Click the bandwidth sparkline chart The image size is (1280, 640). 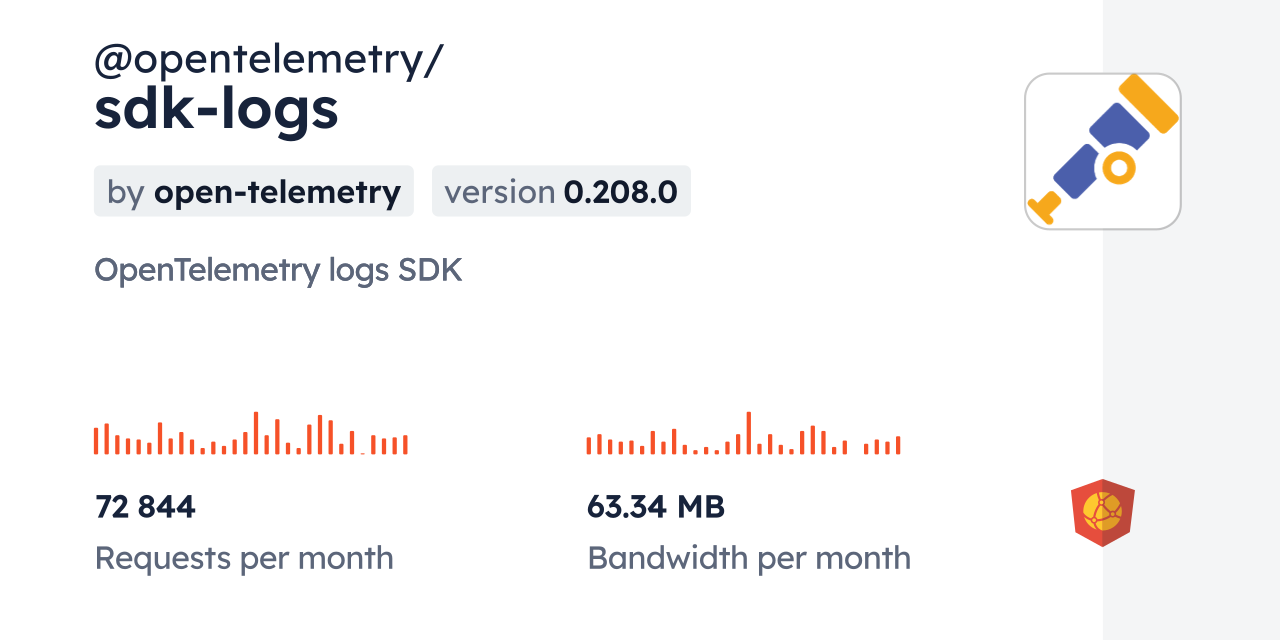coord(743,434)
